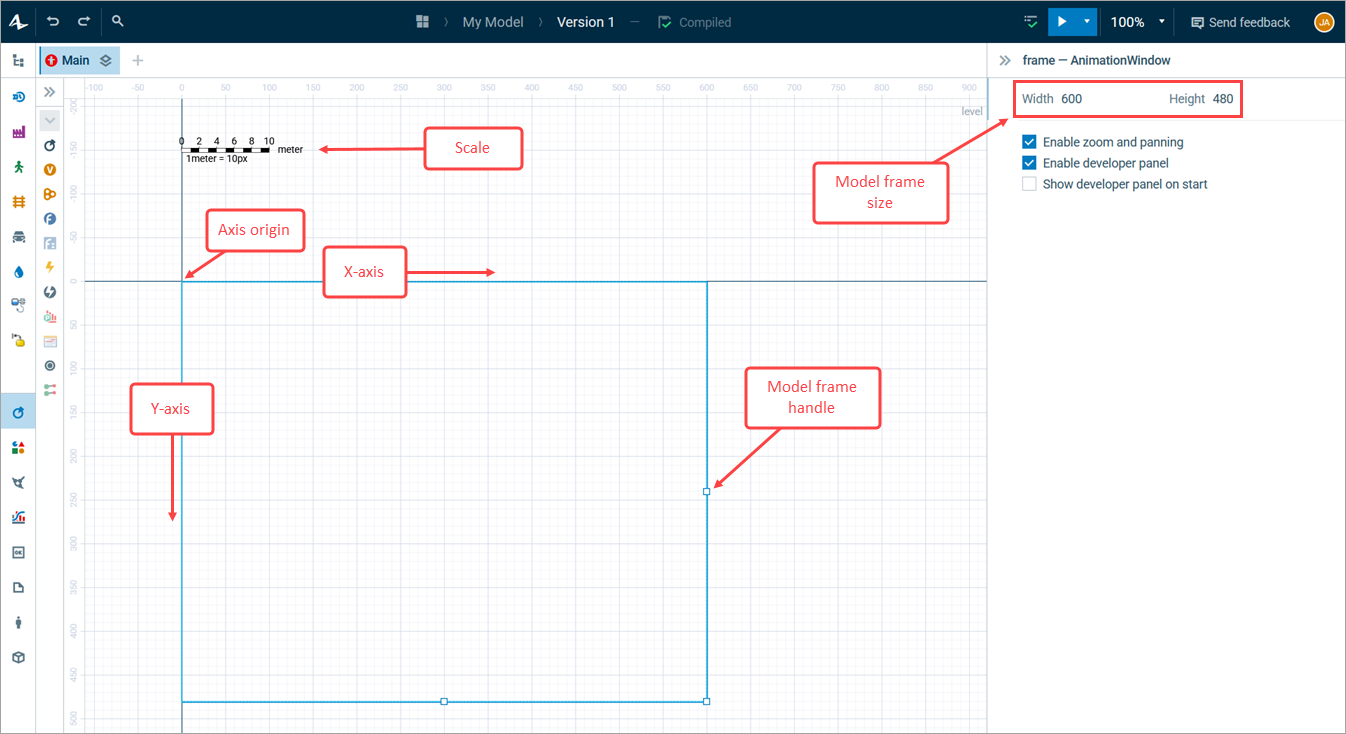
Task: Click the redo arrow in top bar
Action: click(84, 21)
